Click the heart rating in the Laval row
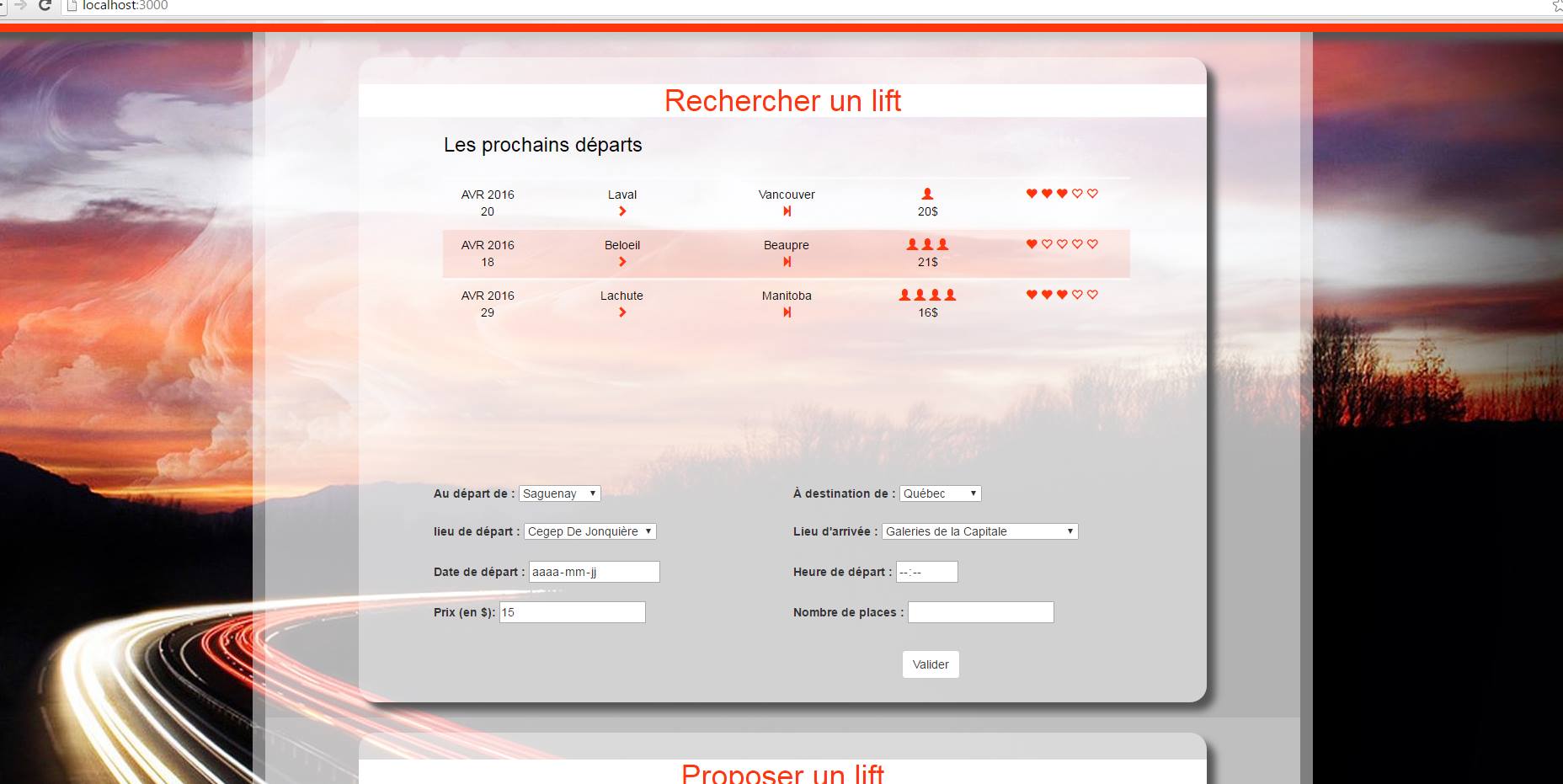Image resolution: width=1563 pixels, height=784 pixels. click(x=1062, y=194)
